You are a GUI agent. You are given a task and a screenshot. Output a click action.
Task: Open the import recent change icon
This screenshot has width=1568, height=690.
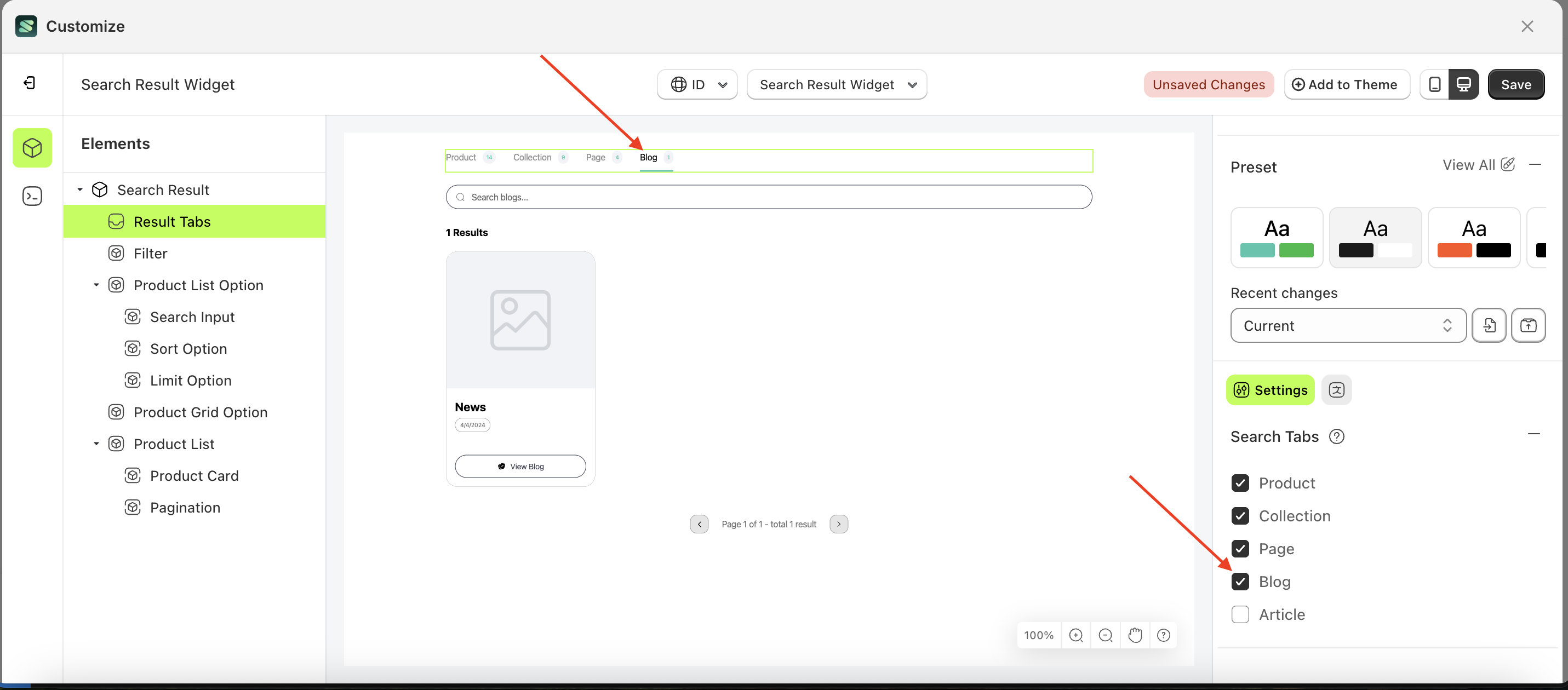coord(1489,325)
